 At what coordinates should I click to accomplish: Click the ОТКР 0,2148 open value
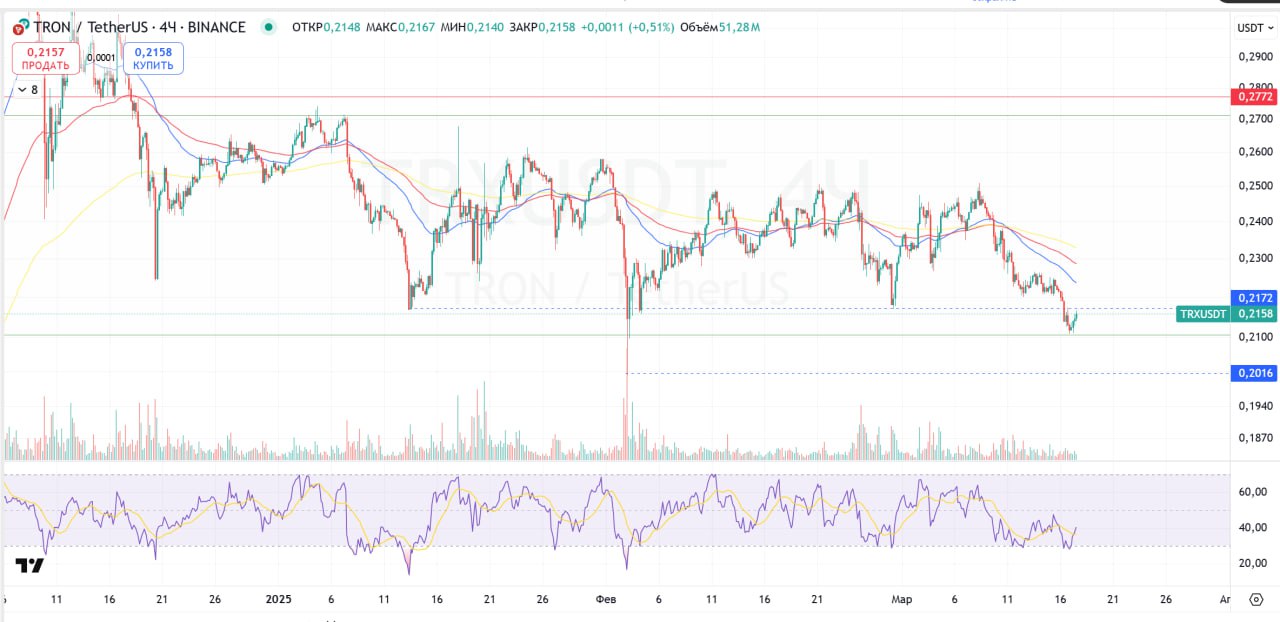pyautogui.click(x=327, y=27)
